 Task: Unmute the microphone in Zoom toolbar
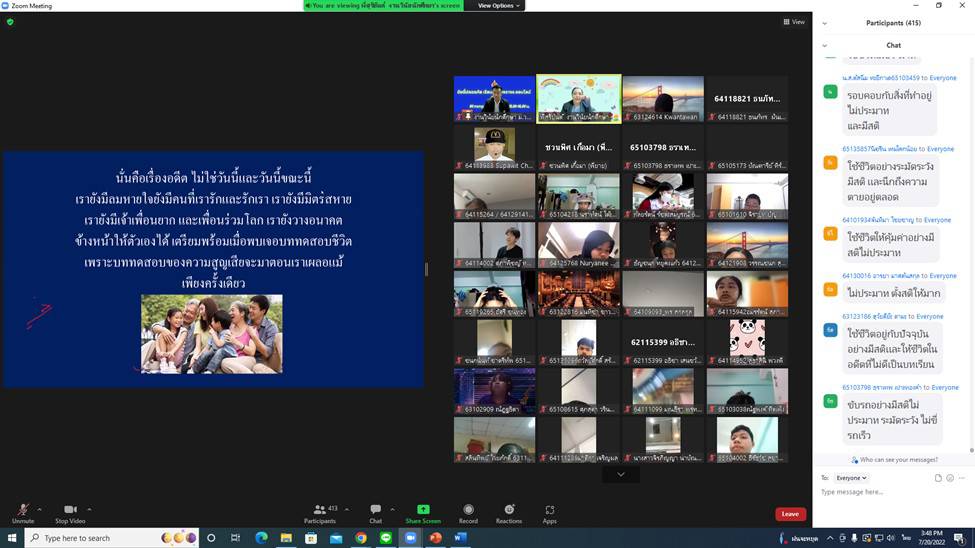(x=23, y=514)
